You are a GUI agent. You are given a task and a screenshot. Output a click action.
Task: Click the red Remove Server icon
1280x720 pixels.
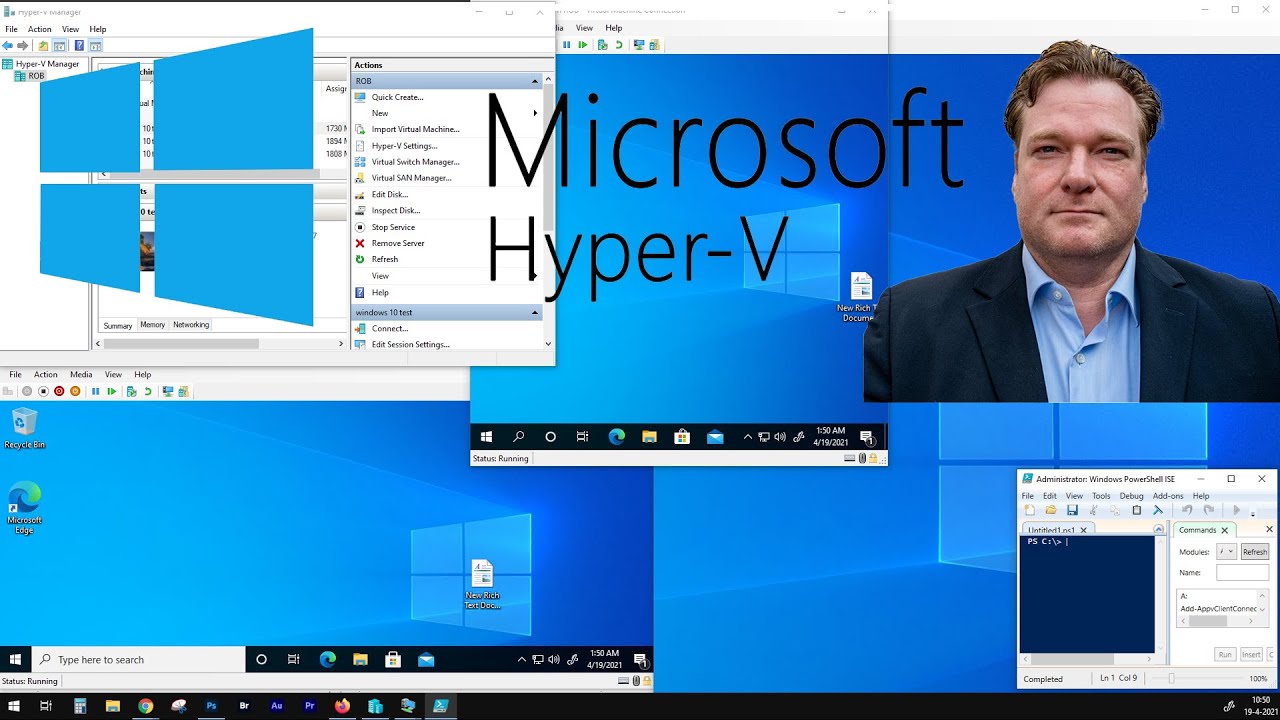pos(360,243)
